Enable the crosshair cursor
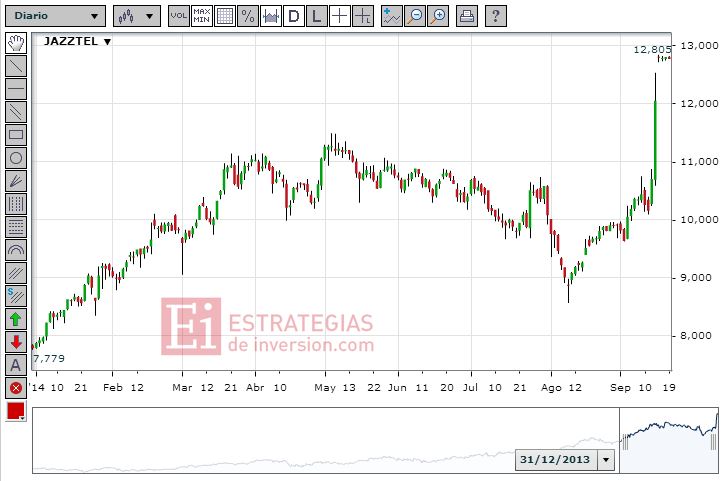The image size is (723, 481). pyautogui.click(x=340, y=16)
